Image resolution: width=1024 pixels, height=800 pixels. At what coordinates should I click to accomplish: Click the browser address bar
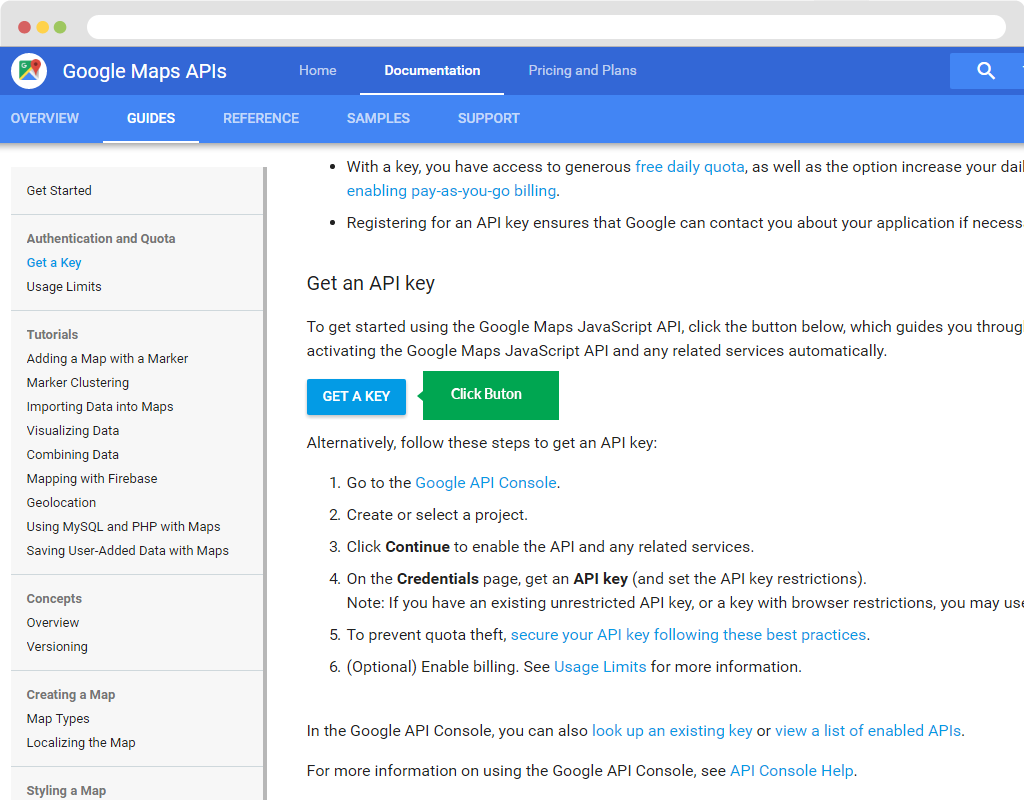pos(546,27)
